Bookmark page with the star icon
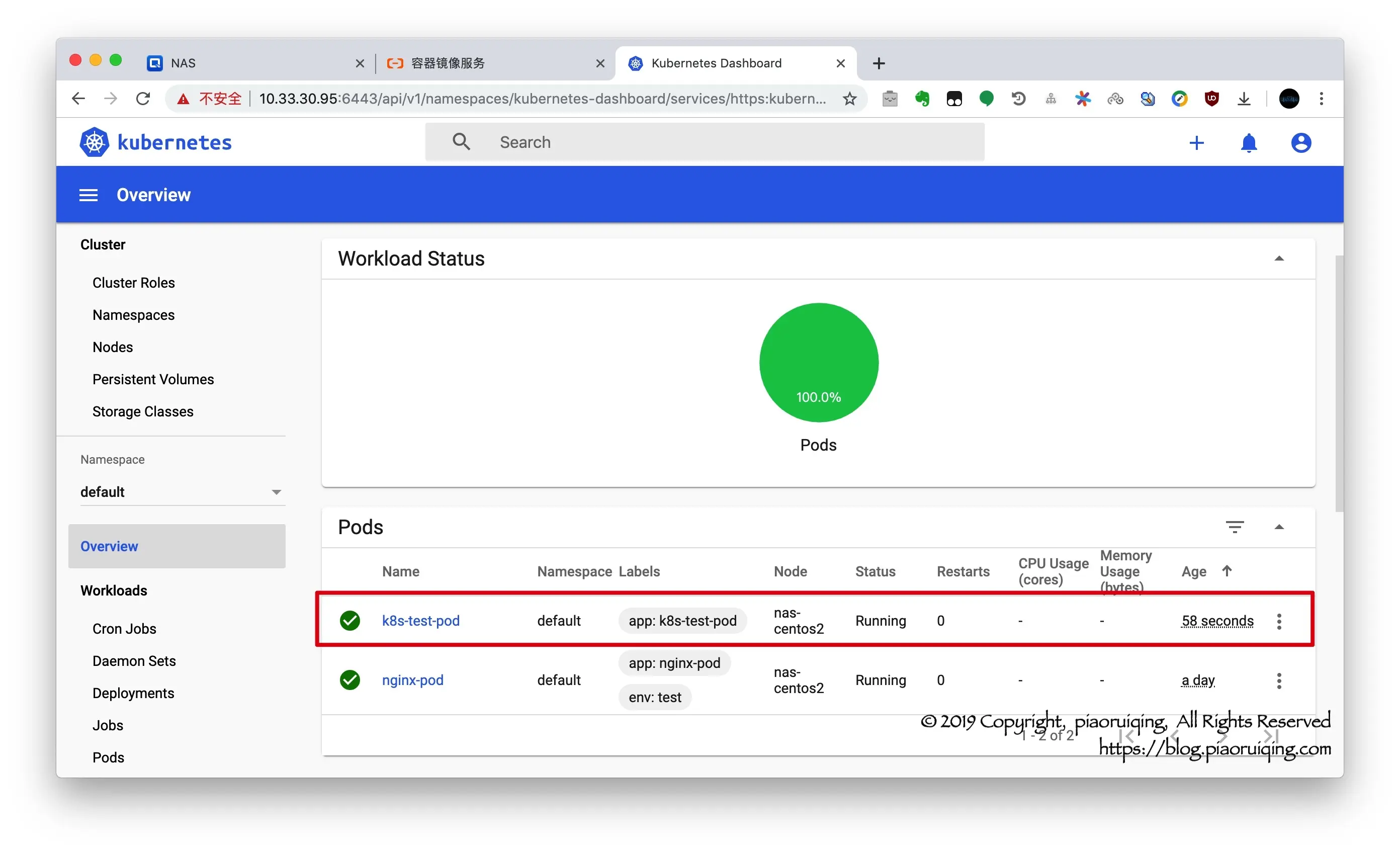This screenshot has width=1400, height=852. pos(849,99)
